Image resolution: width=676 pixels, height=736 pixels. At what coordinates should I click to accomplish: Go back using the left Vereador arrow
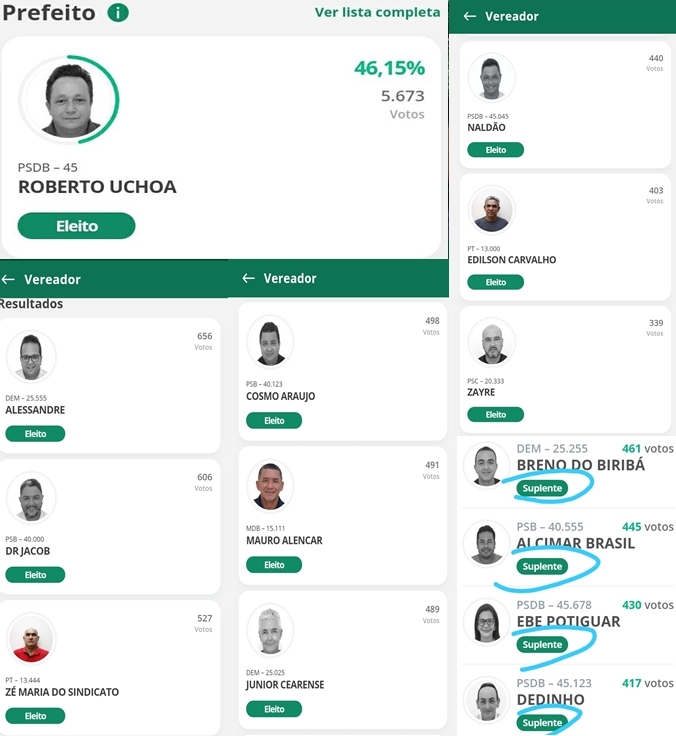coord(9,280)
